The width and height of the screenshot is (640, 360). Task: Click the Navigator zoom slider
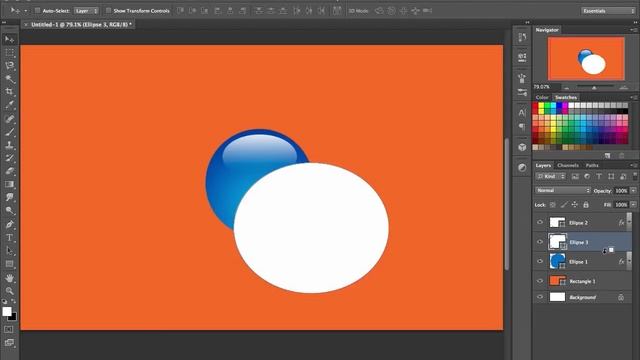tap(594, 87)
